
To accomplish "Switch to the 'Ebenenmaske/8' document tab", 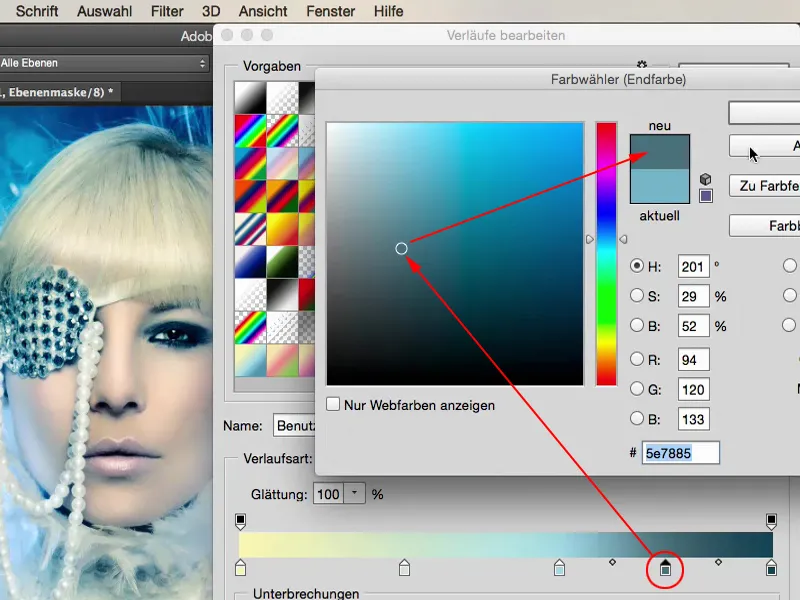I will [x=60, y=92].
